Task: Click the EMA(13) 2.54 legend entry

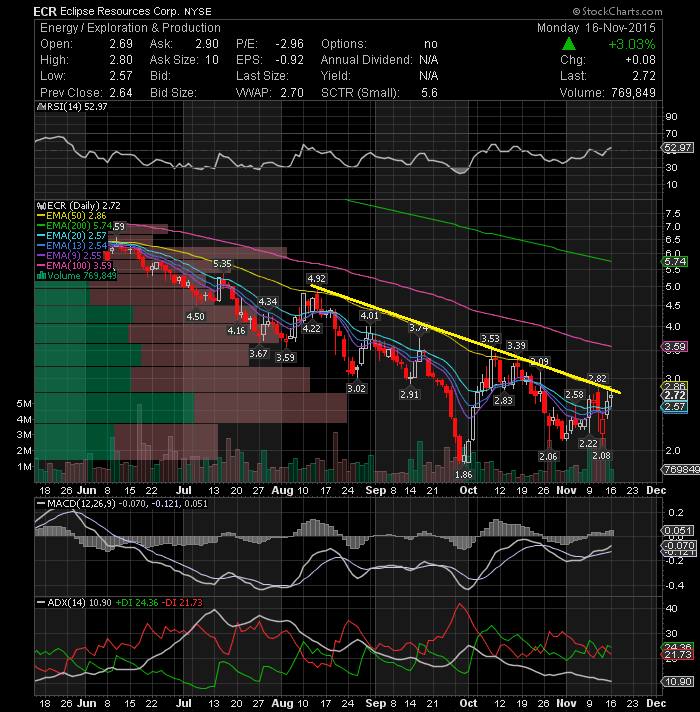Action: [71, 246]
